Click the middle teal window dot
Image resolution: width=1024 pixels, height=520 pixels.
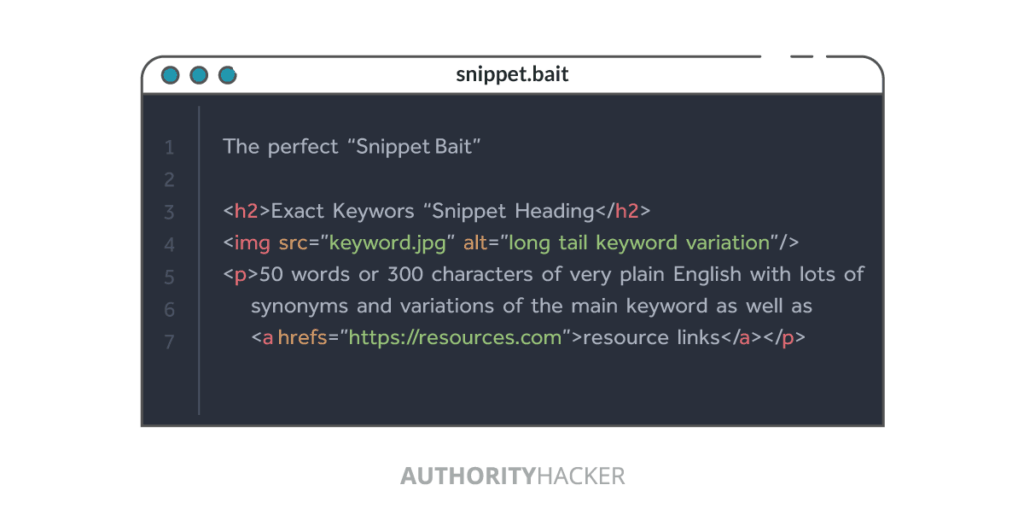click(199, 75)
